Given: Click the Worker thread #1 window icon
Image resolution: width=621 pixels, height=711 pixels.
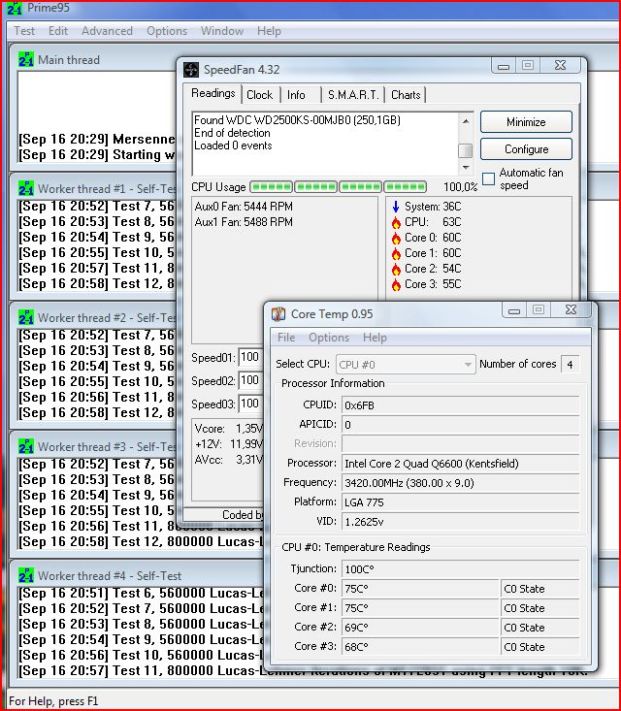Looking at the screenshot, I should pos(26,188).
